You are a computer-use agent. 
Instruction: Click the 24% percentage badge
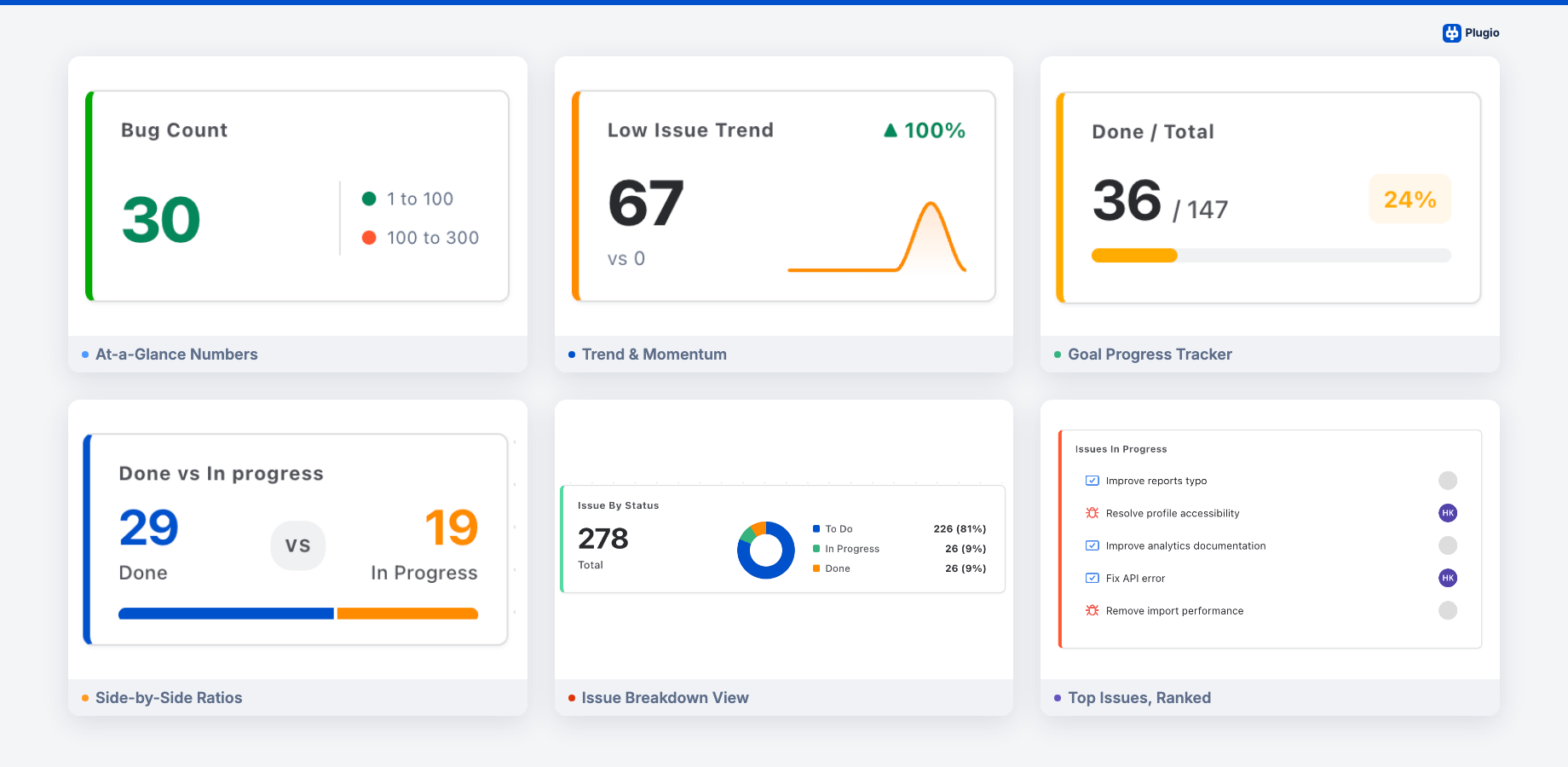(1409, 199)
